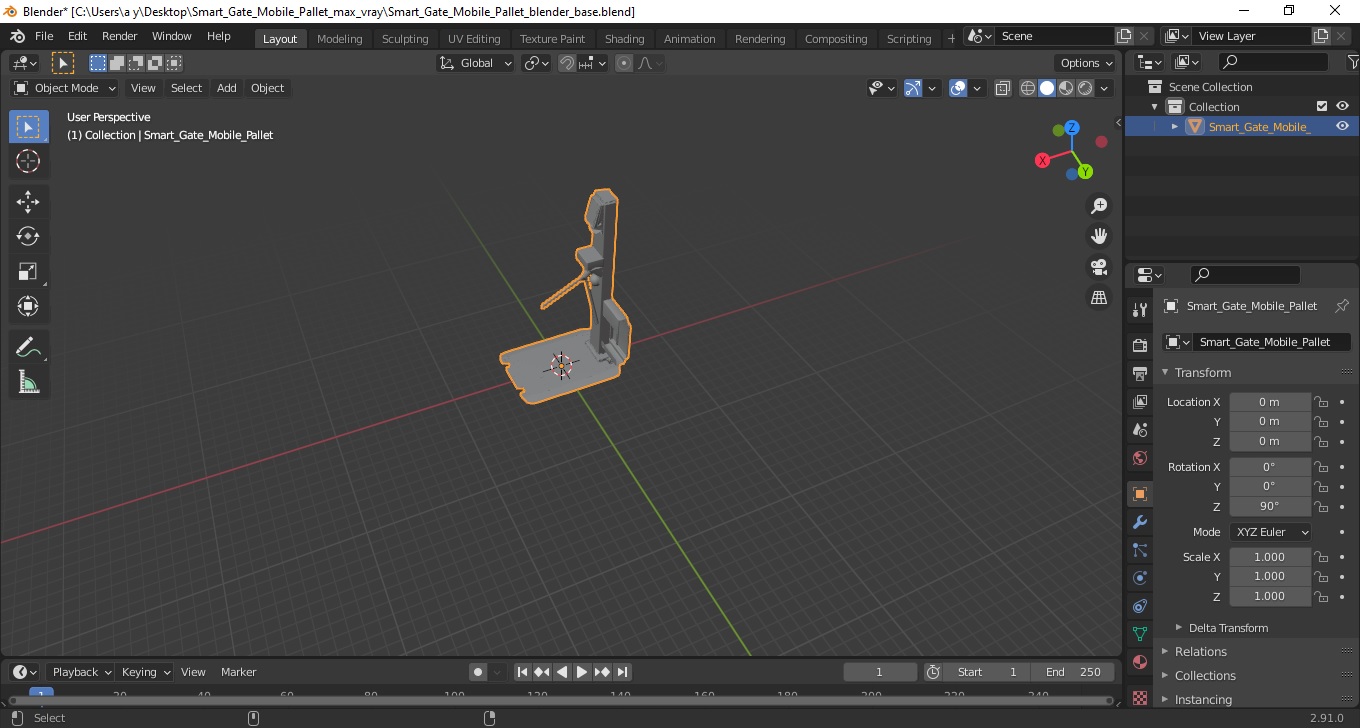Viewport: 1360px width, 728px height.
Task: Open the Render properties tab
Action: pyautogui.click(x=1139, y=346)
